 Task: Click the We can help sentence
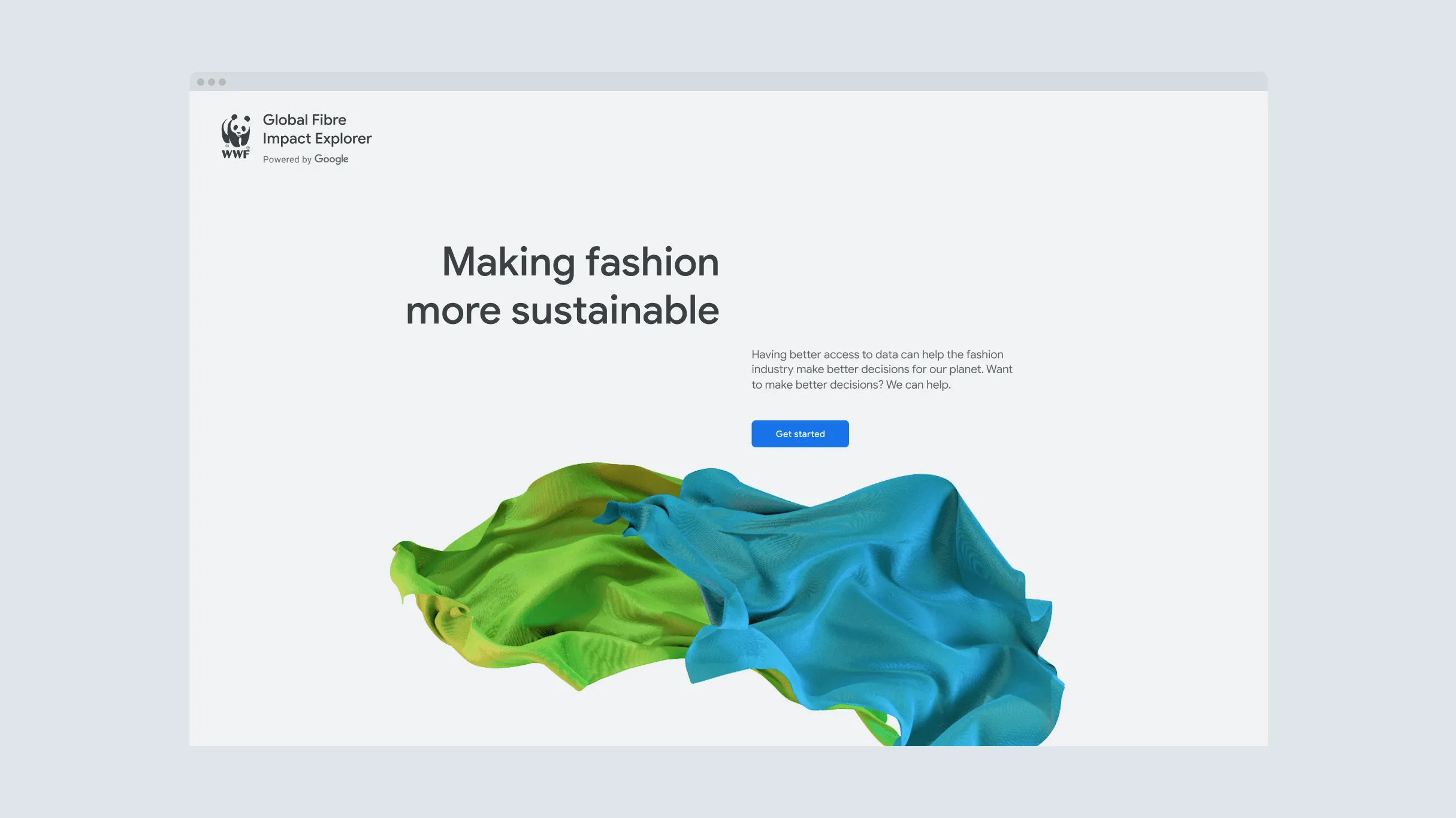click(x=918, y=385)
